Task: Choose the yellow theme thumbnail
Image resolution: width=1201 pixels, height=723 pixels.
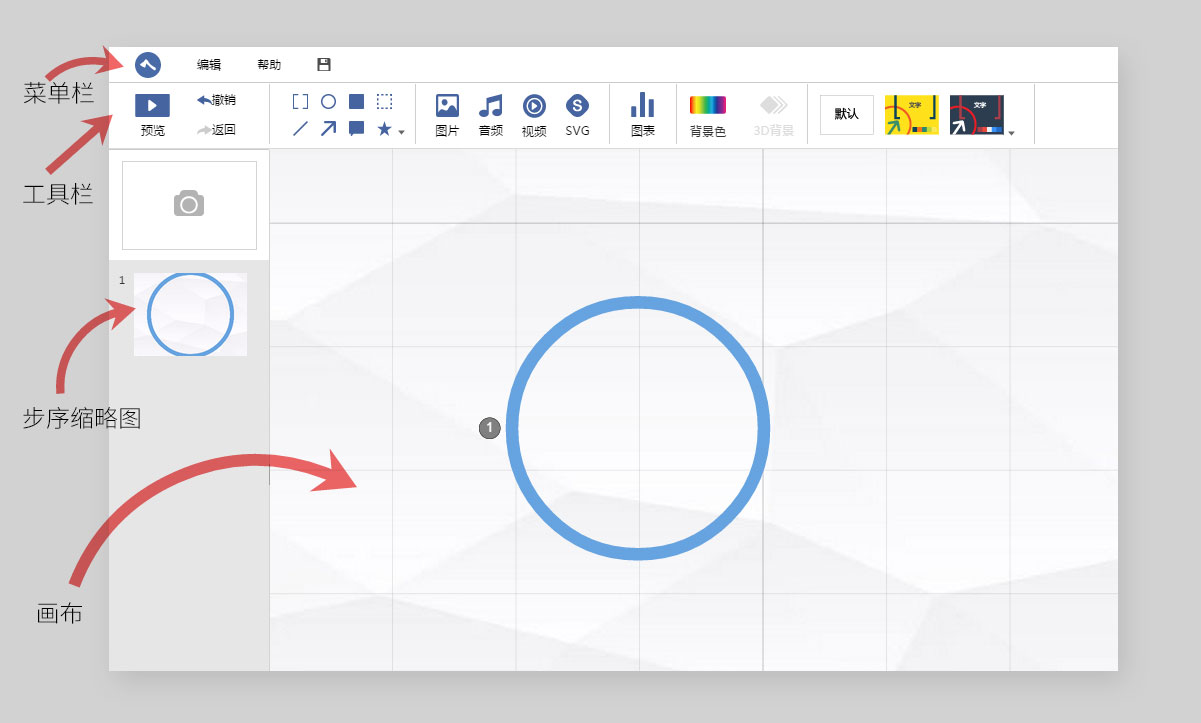Action: (911, 115)
